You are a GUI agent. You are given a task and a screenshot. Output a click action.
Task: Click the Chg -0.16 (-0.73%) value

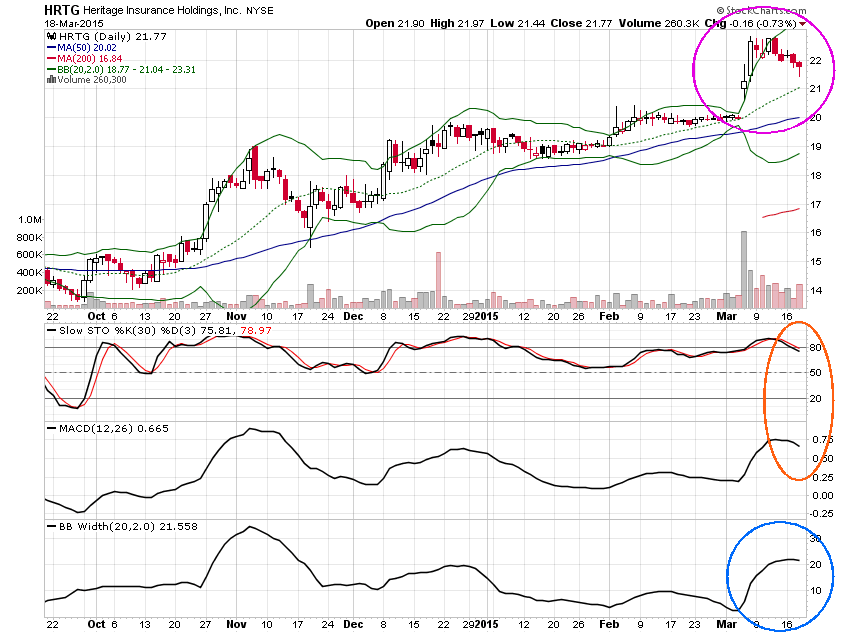[x=750, y=23]
